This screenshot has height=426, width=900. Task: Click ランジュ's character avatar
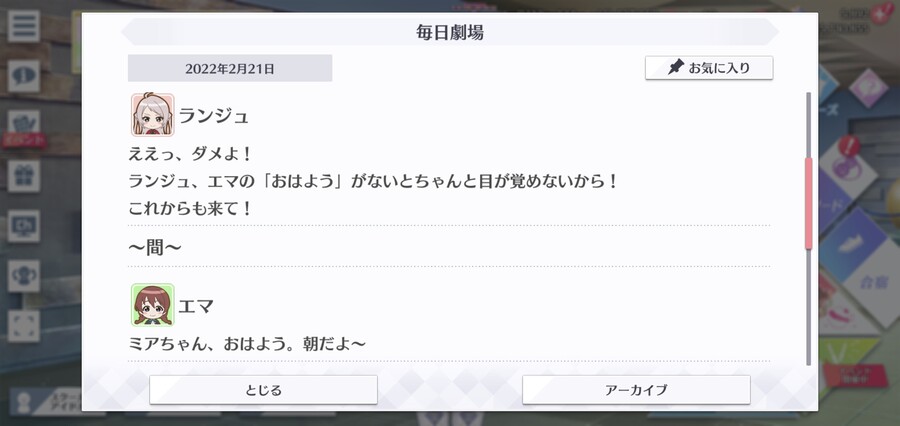[153, 115]
